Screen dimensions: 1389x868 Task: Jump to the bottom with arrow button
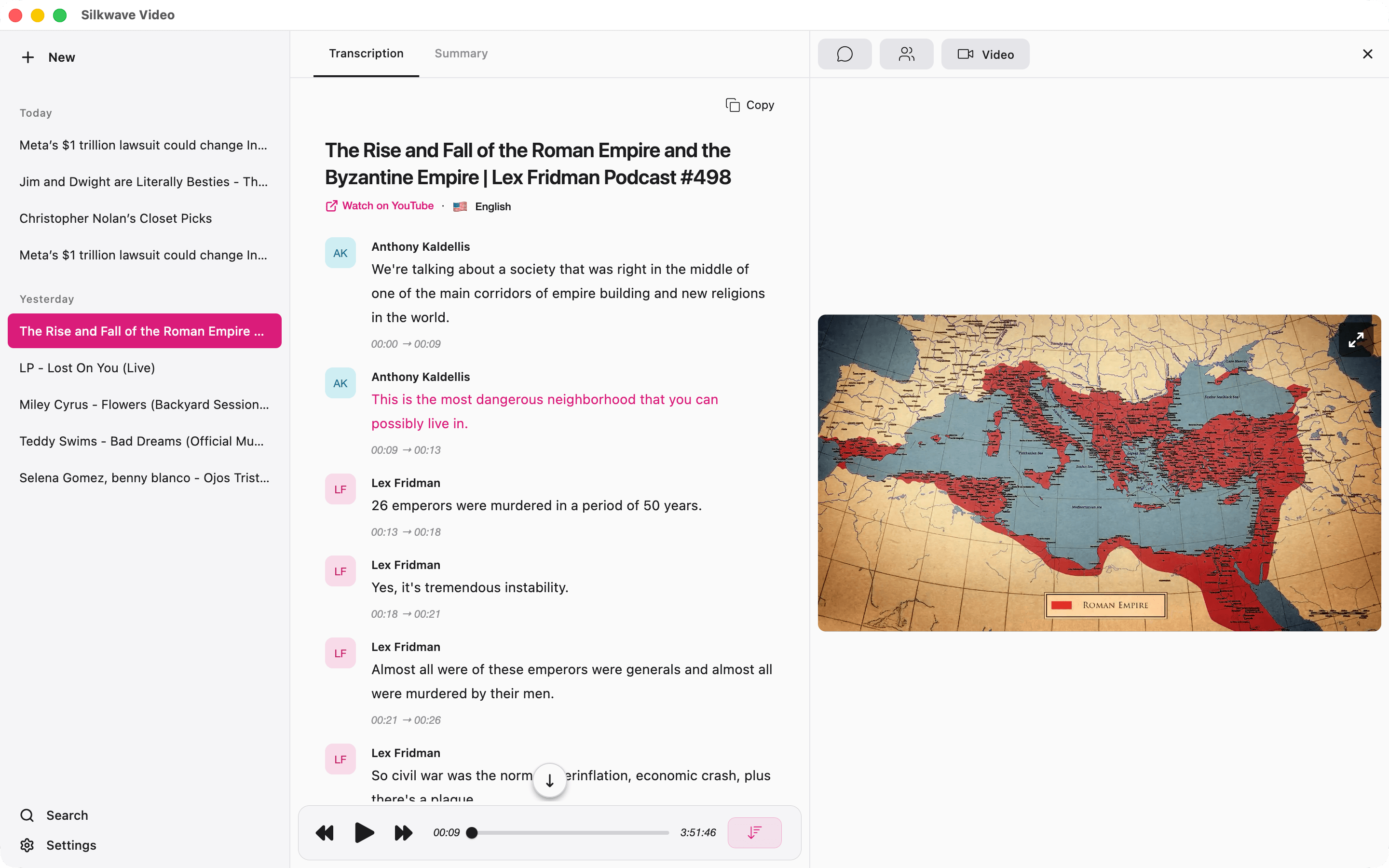[x=549, y=780]
